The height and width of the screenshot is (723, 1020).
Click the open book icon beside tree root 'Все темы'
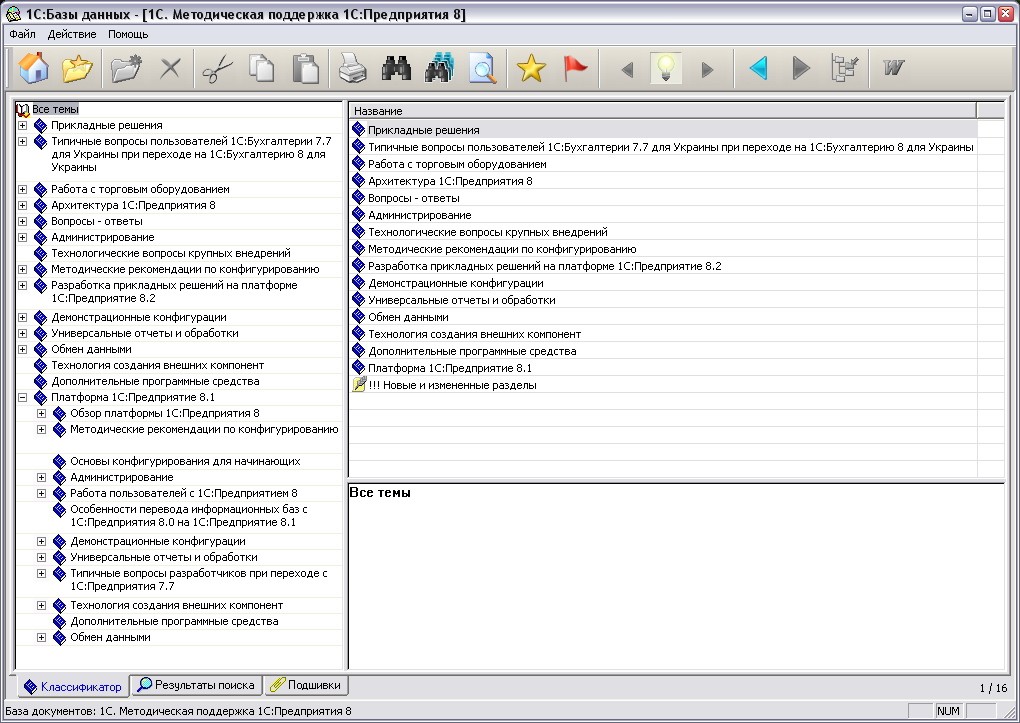[x=23, y=109]
